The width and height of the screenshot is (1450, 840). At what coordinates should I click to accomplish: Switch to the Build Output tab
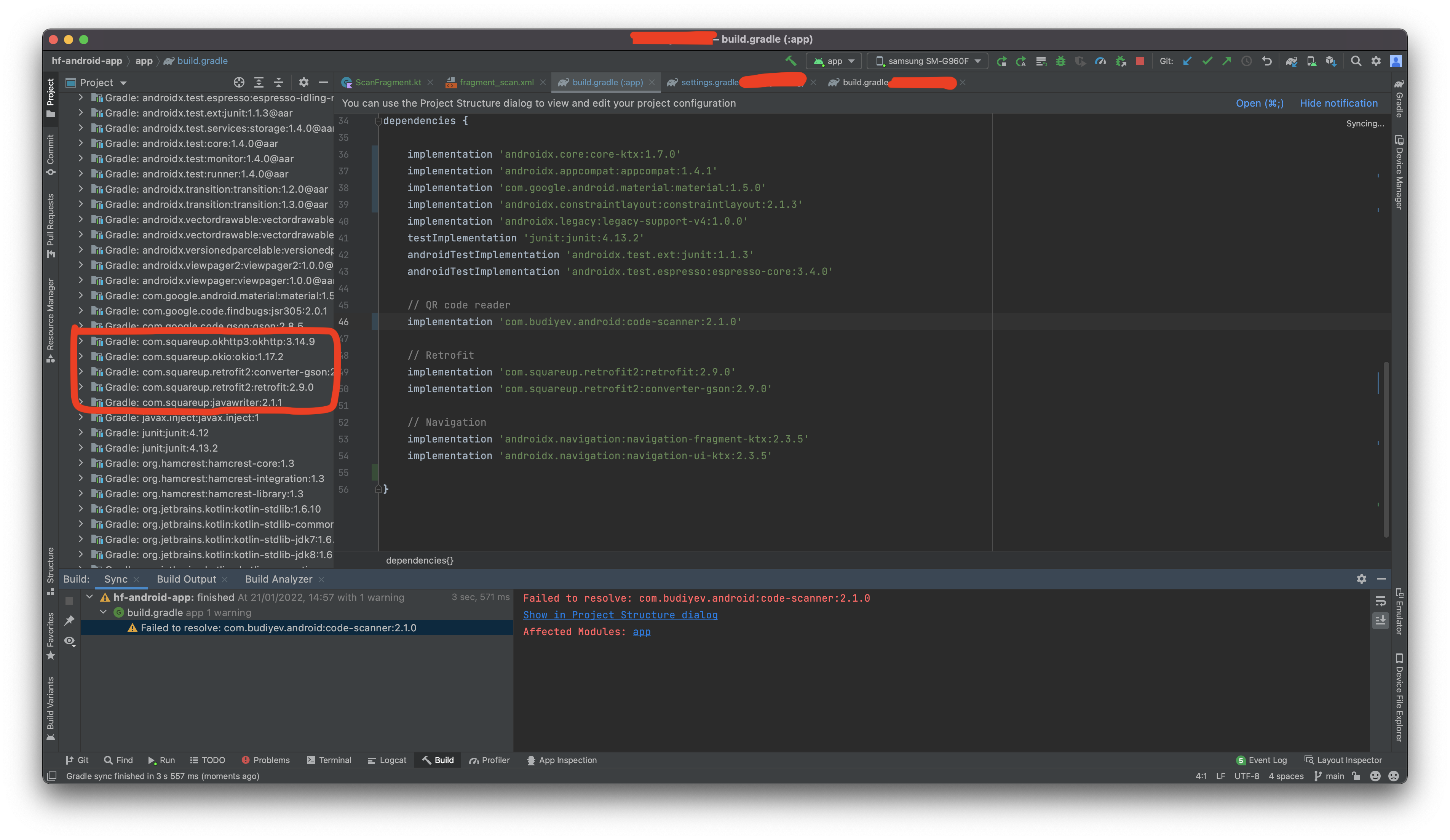pos(187,579)
